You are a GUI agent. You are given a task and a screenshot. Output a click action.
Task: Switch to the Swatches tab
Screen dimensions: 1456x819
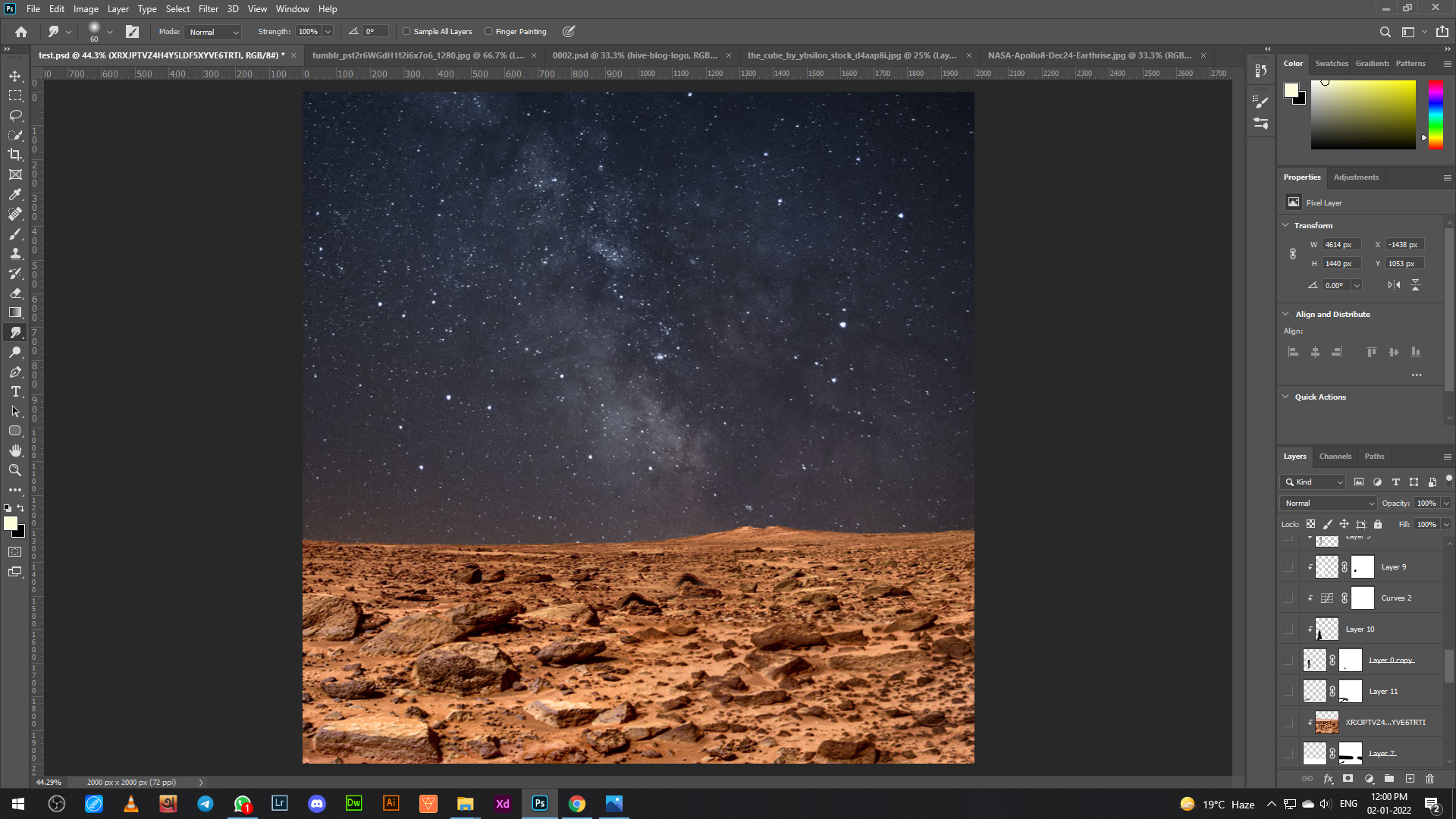pos(1332,64)
